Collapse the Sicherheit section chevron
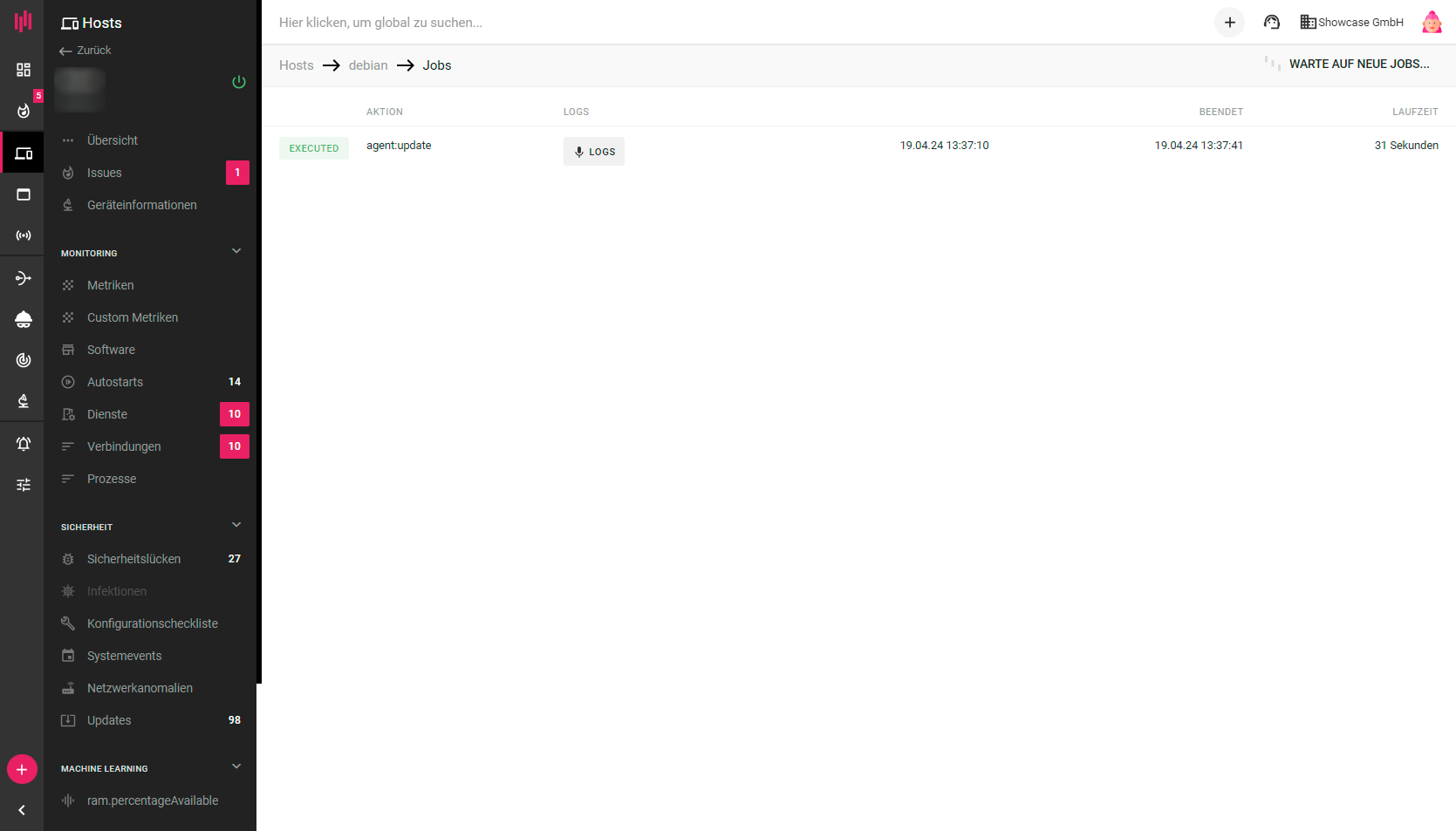Viewport: 1456px width, 831px height. click(236, 525)
